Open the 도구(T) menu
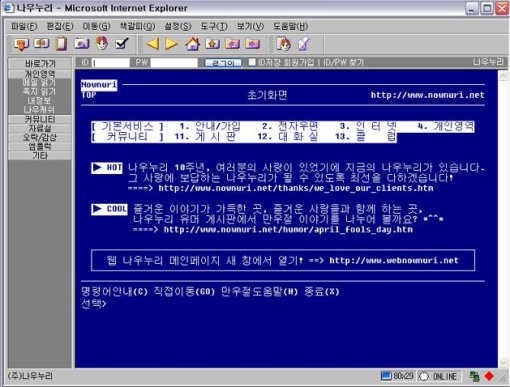The image size is (510, 387). (x=214, y=26)
